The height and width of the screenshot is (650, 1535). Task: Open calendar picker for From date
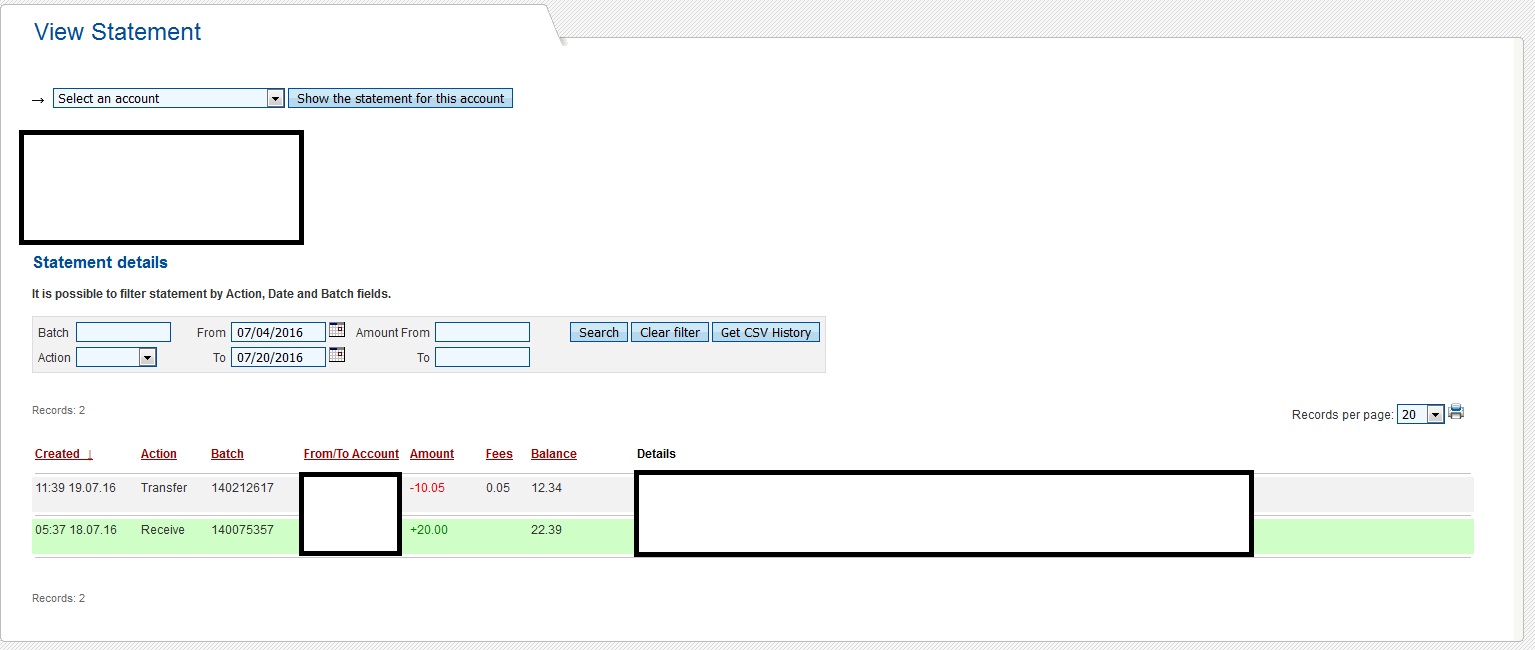(x=337, y=330)
